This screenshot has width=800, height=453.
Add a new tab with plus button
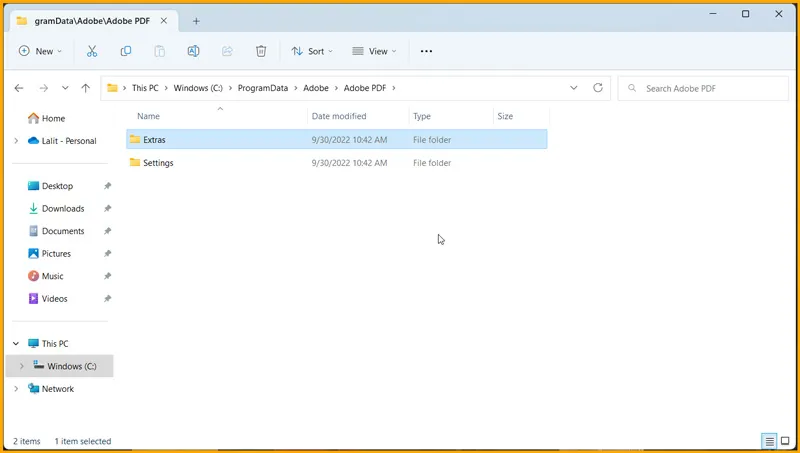point(196,21)
